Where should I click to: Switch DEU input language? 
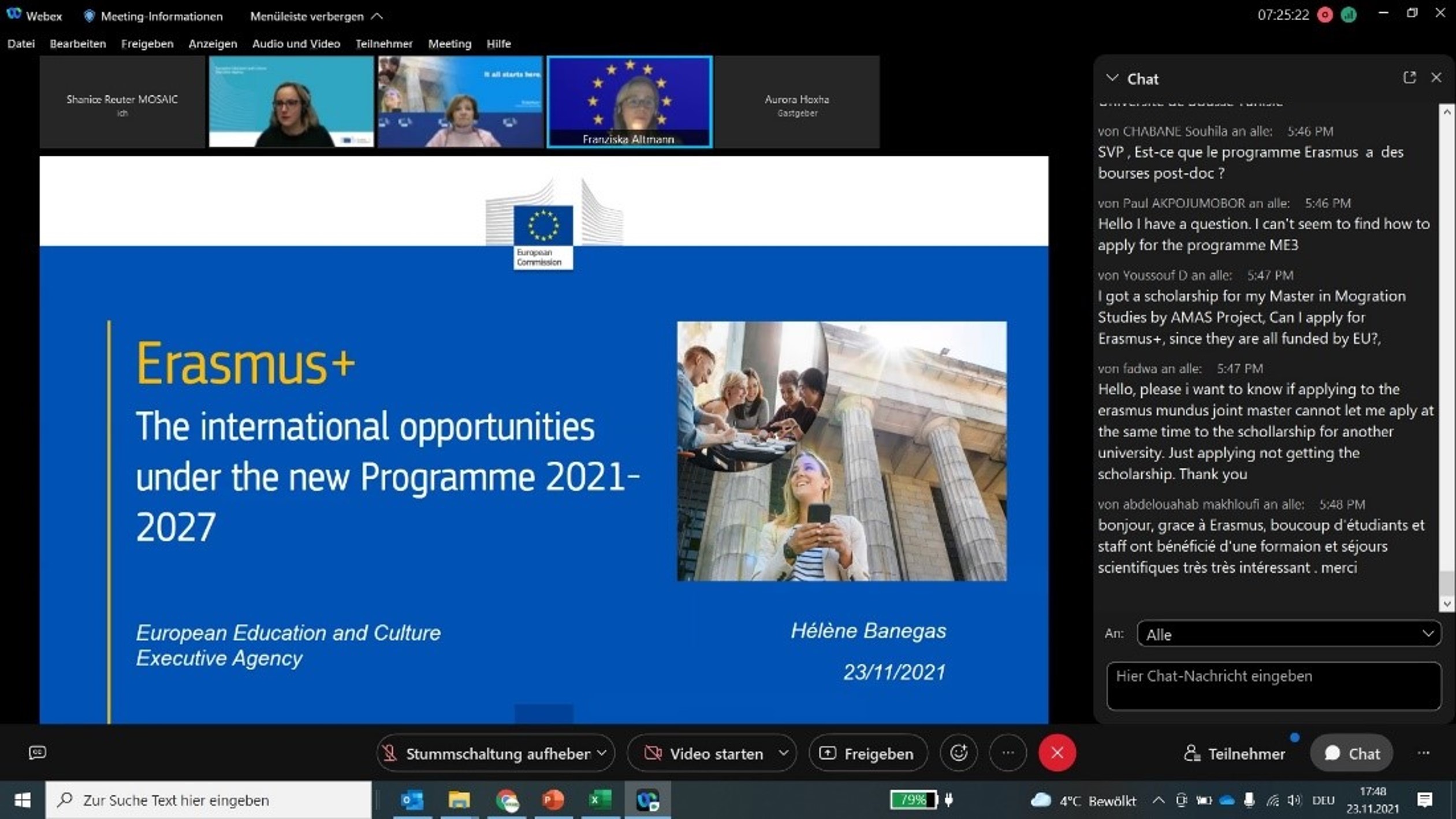pos(1323,800)
